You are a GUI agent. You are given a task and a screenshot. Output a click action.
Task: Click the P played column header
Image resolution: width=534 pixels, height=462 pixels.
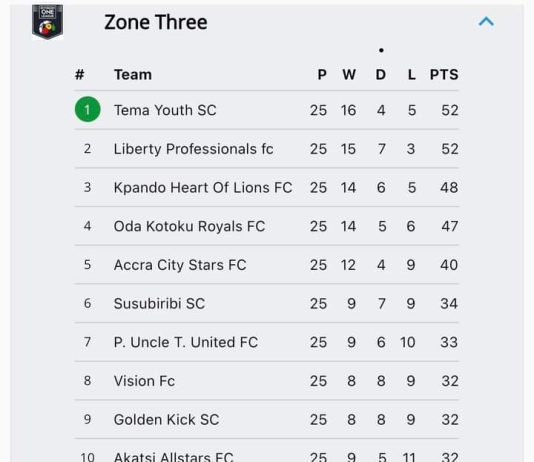tap(322, 75)
